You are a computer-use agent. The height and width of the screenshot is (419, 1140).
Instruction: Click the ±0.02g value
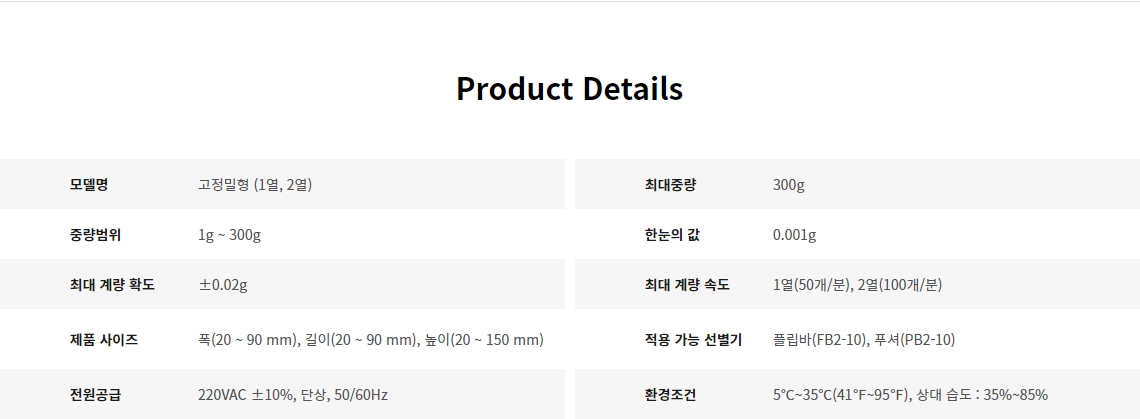(223, 284)
